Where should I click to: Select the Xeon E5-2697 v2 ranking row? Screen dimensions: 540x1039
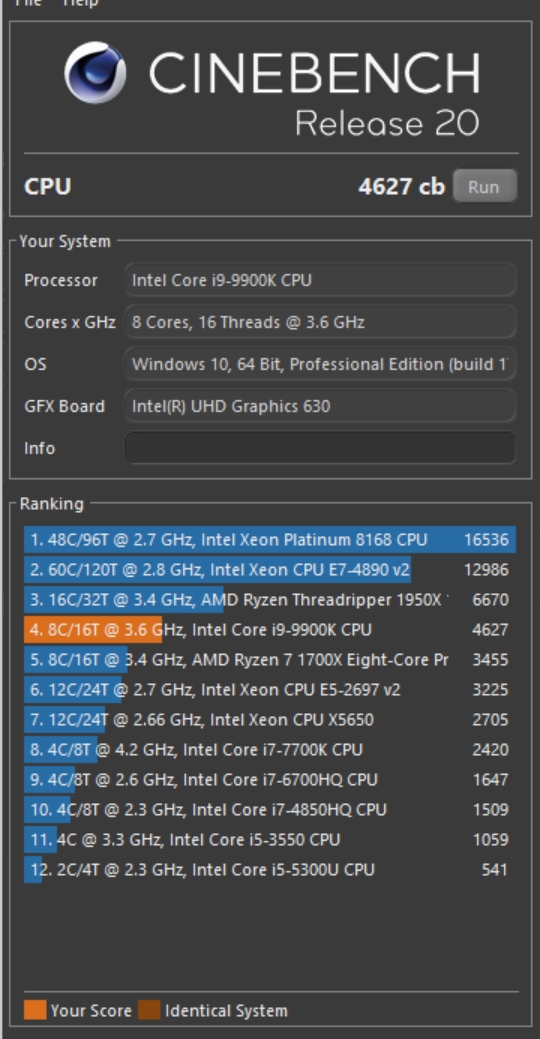point(270,690)
